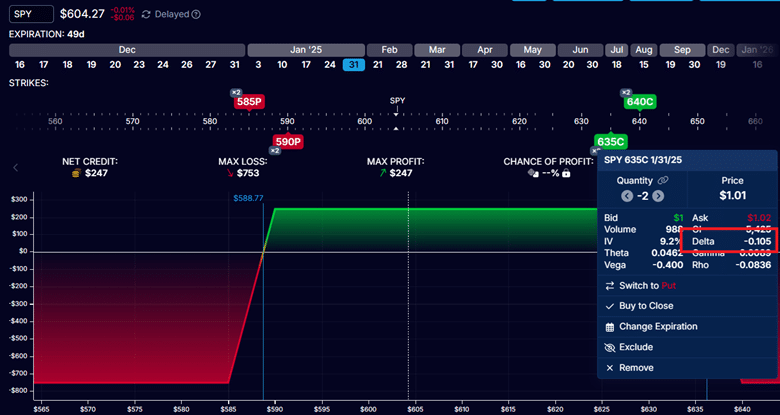Select the 635C strike marker
This screenshot has width=780, height=415.
click(610, 142)
